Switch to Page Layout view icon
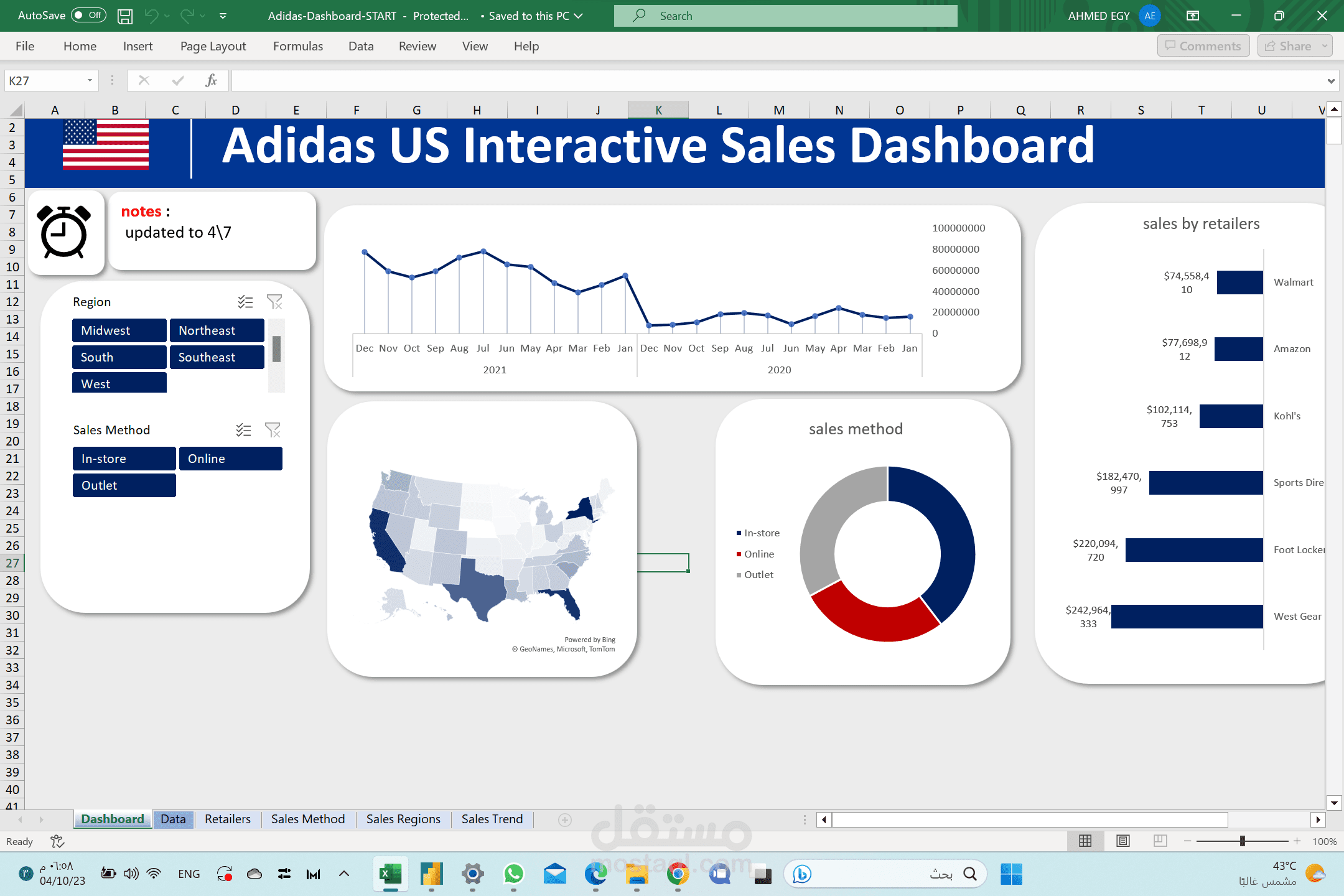This screenshot has width=1344, height=896. pyautogui.click(x=1122, y=841)
